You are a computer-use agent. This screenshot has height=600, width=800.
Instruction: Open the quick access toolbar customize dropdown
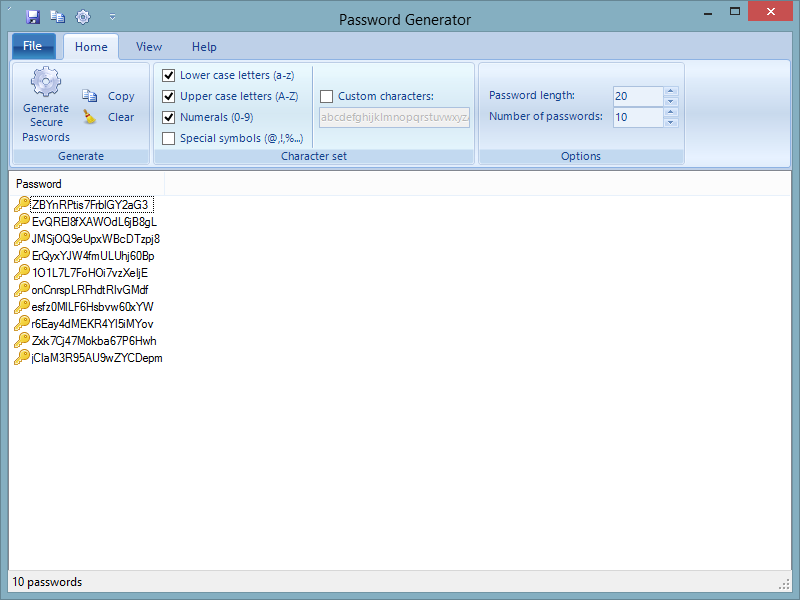[x=112, y=16]
